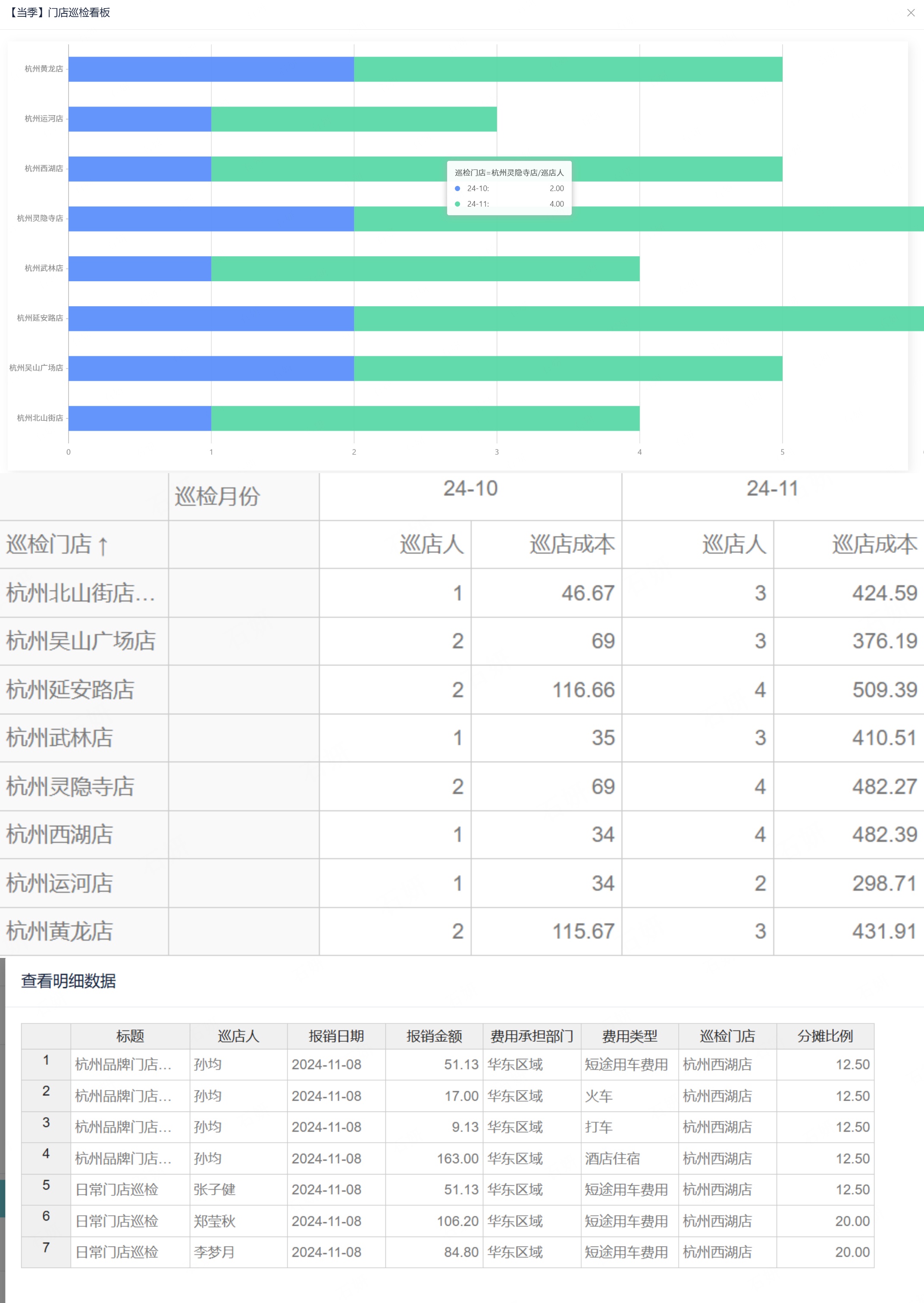Click amount 17.00 in row 2
924x1303 pixels.
tap(461, 1096)
